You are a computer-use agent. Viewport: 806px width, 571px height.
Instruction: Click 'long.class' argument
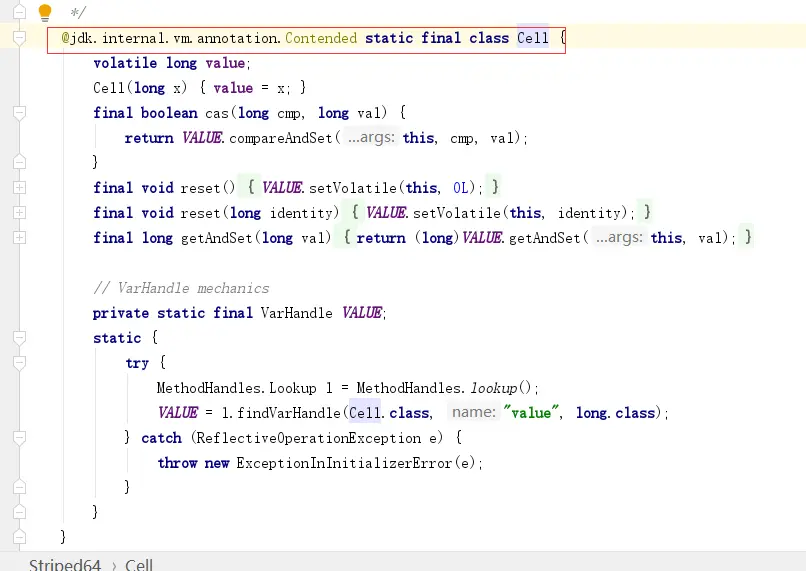pos(615,413)
